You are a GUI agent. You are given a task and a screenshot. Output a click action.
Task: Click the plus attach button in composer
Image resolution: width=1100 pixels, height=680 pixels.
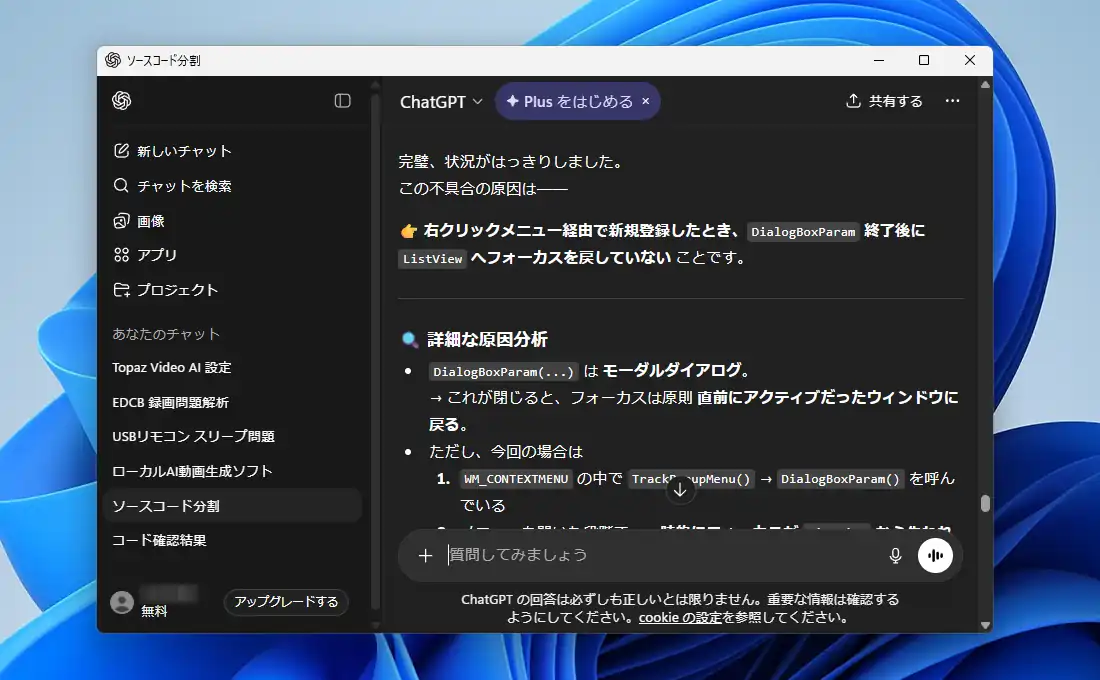(425, 556)
